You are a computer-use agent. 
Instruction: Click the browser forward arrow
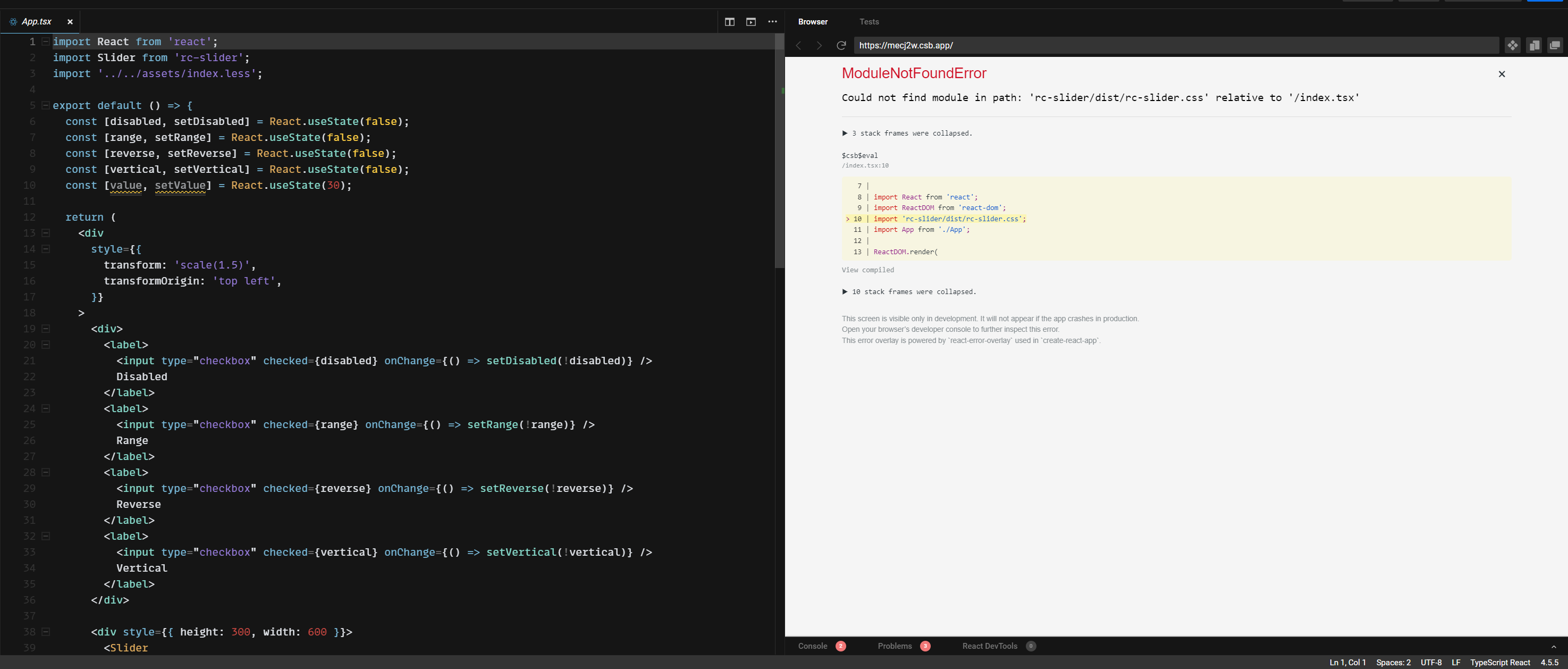pos(819,46)
